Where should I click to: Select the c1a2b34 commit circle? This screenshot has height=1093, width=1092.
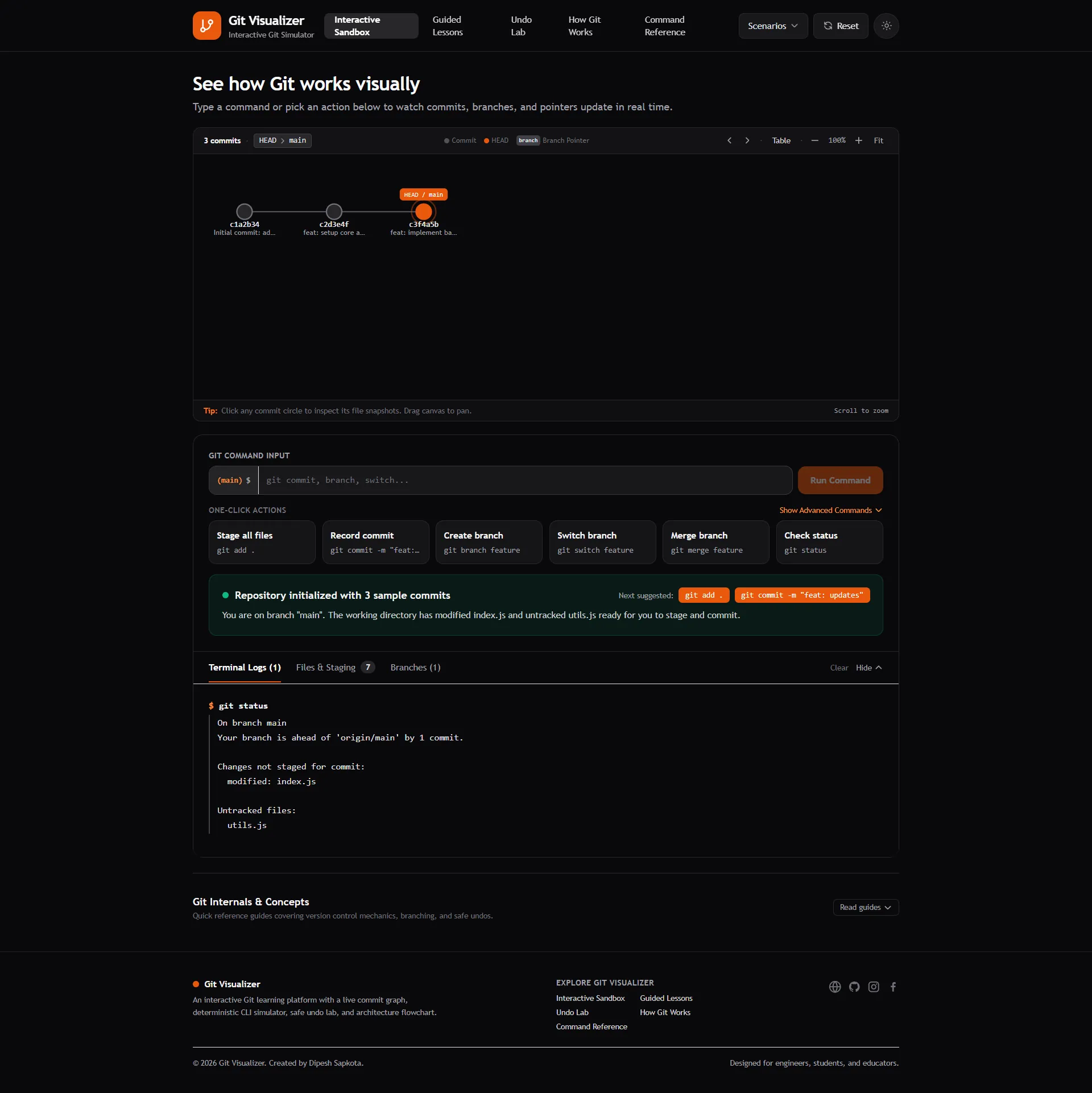(245, 212)
